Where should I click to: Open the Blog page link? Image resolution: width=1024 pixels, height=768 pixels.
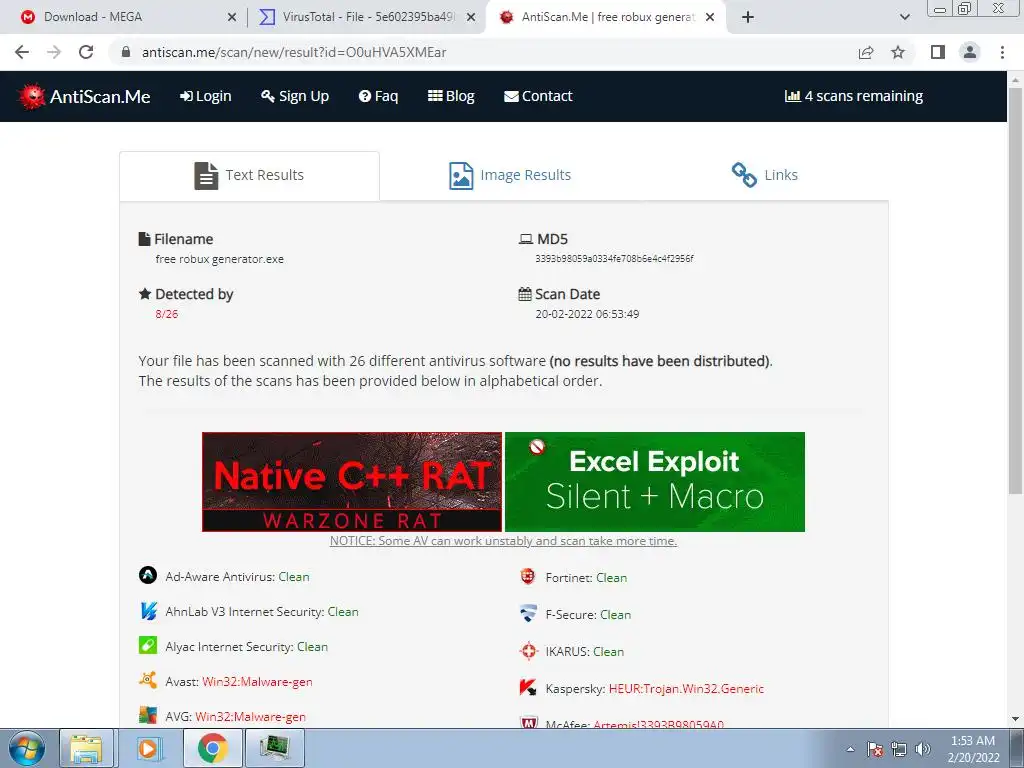point(451,96)
